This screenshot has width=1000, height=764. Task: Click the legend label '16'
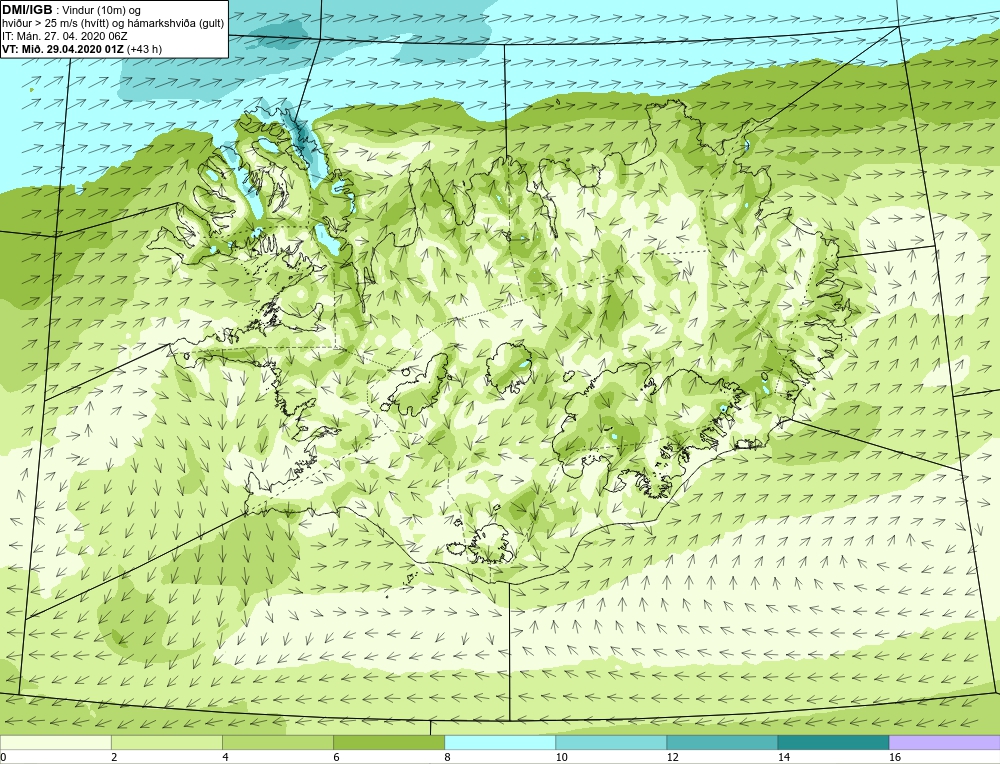(895, 757)
